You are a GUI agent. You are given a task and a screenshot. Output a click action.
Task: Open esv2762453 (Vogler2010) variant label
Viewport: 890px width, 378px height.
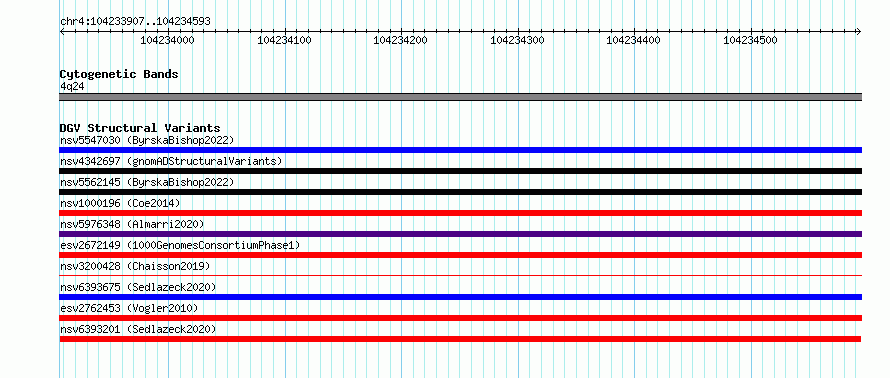point(129,308)
